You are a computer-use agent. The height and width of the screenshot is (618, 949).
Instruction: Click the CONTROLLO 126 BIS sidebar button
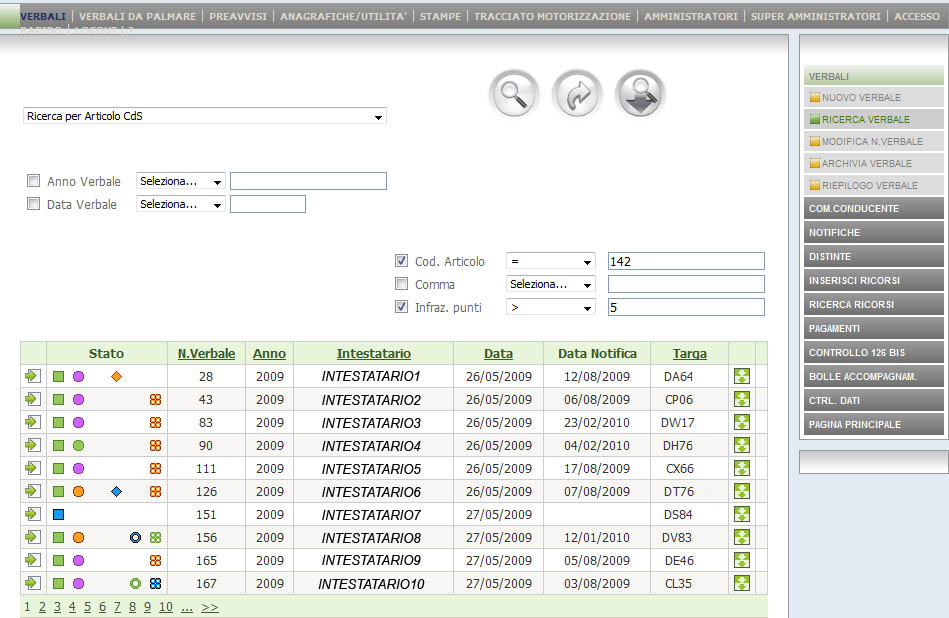pyautogui.click(x=874, y=352)
